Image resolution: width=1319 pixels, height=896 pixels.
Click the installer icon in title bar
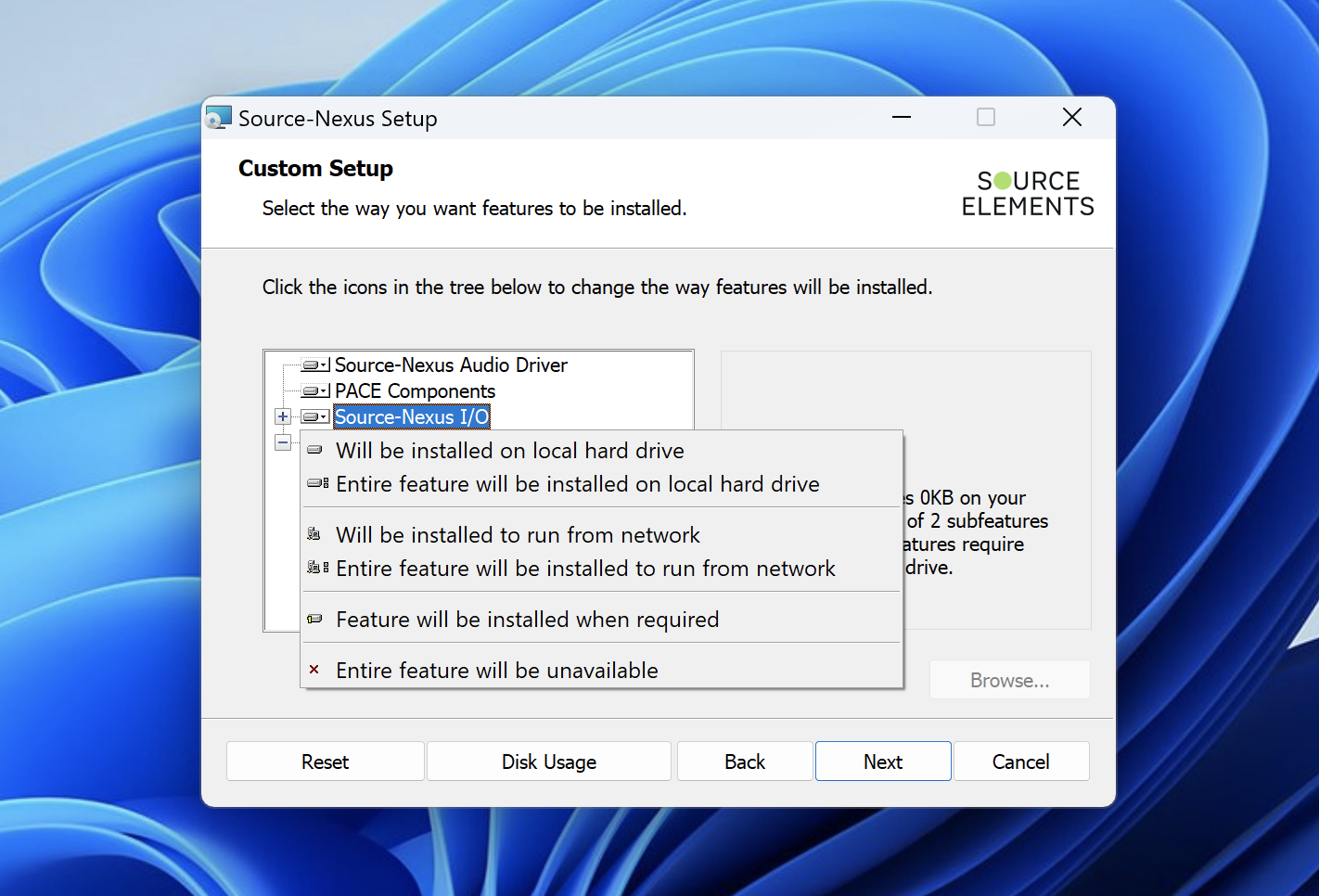point(219,118)
